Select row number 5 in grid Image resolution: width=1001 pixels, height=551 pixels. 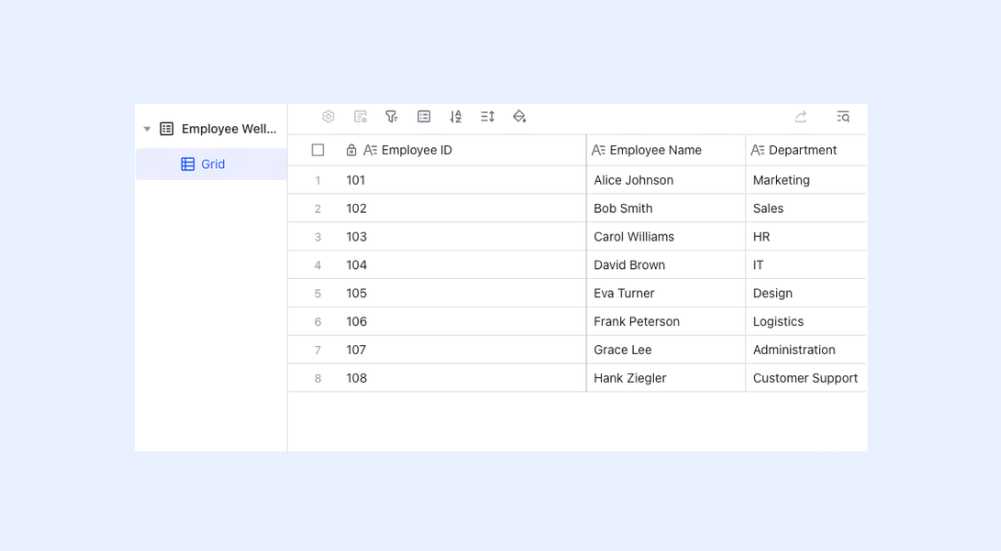pos(317,294)
